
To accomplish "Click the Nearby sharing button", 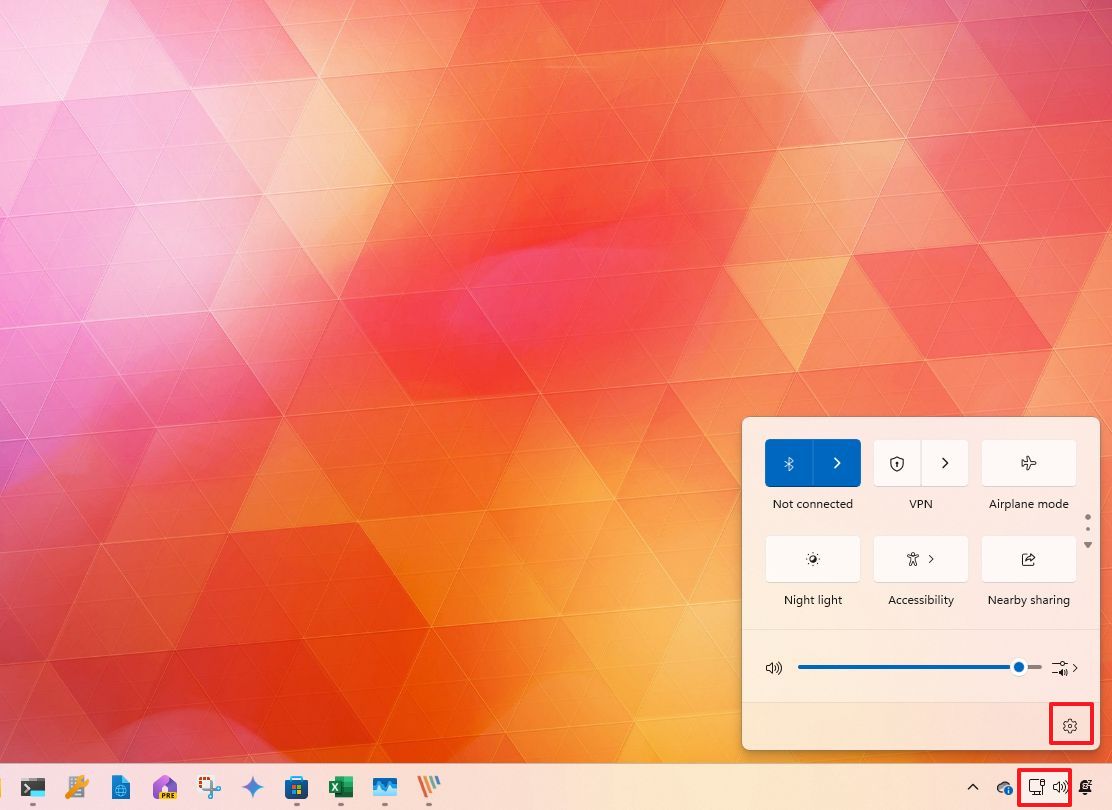I will (1028, 559).
